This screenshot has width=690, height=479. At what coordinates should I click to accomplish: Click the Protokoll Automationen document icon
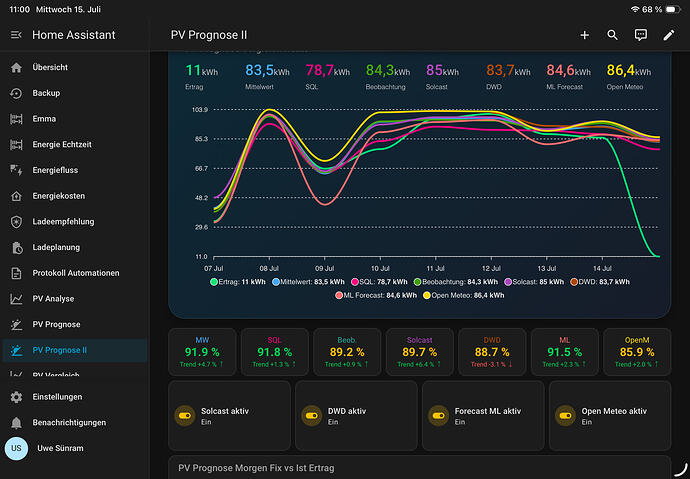pos(16,273)
